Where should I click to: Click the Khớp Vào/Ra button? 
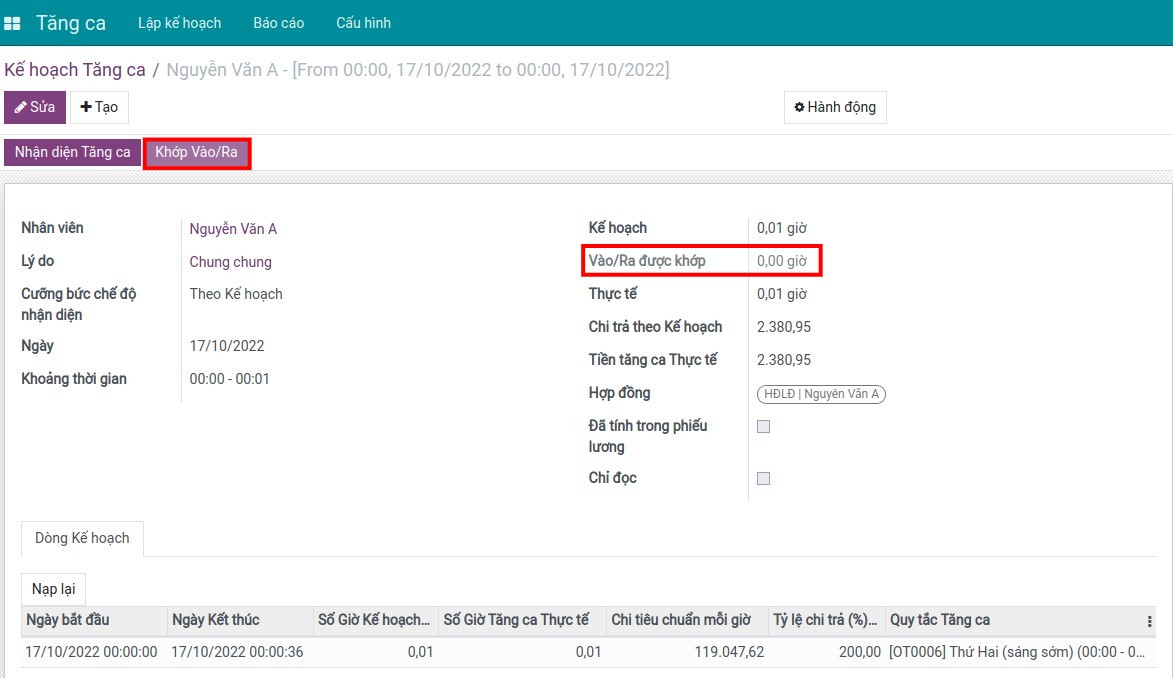coord(196,153)
